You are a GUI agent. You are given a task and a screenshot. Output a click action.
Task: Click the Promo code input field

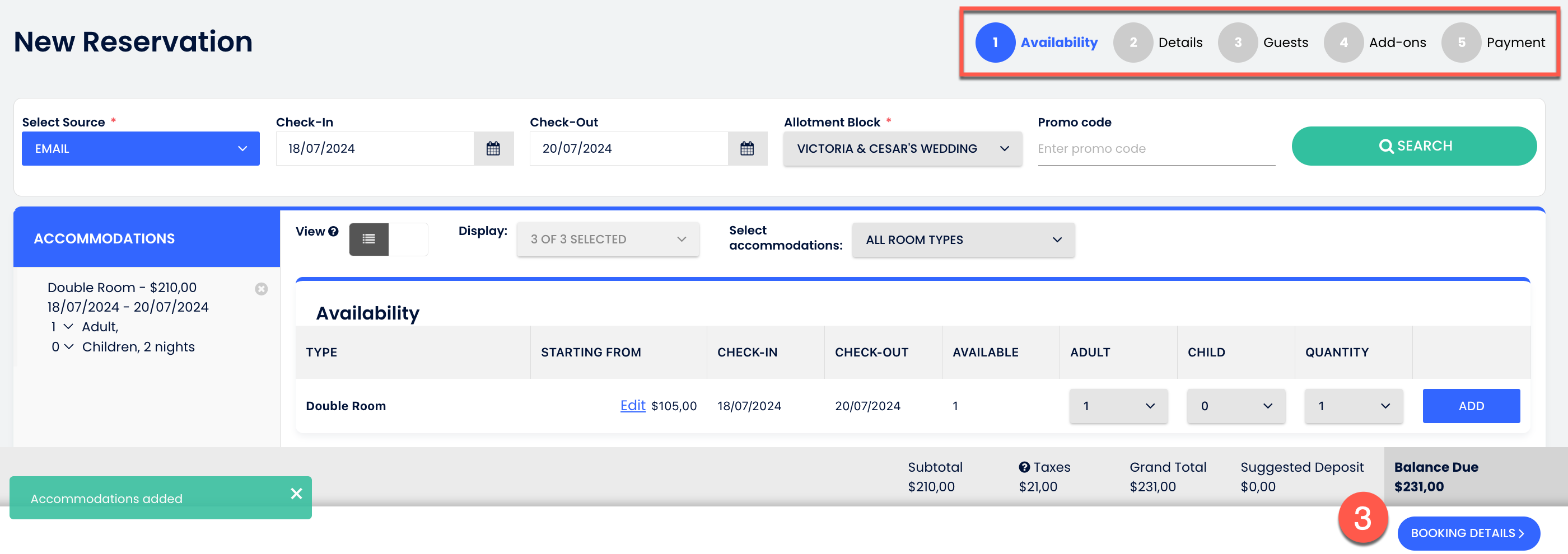click(1156, 149)
